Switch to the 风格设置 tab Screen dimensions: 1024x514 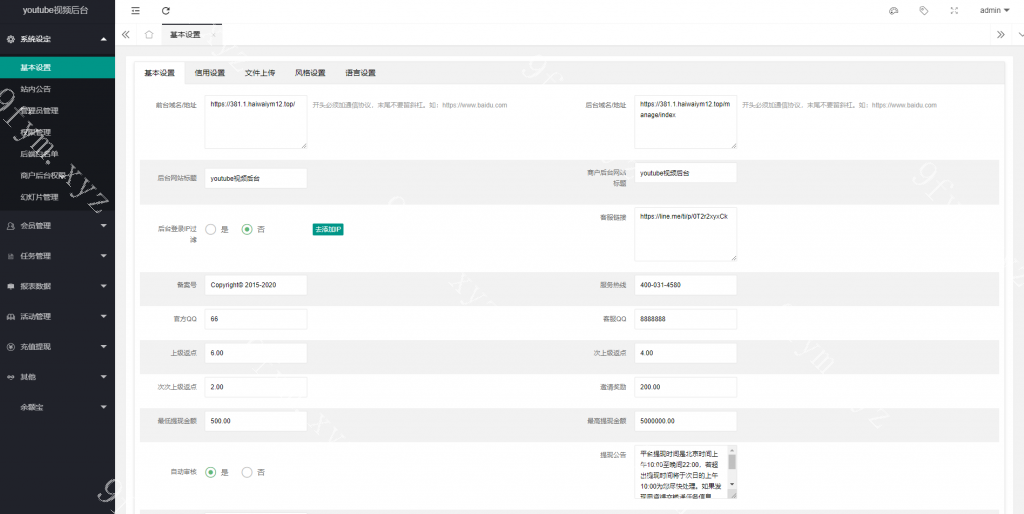click(310, 73)
